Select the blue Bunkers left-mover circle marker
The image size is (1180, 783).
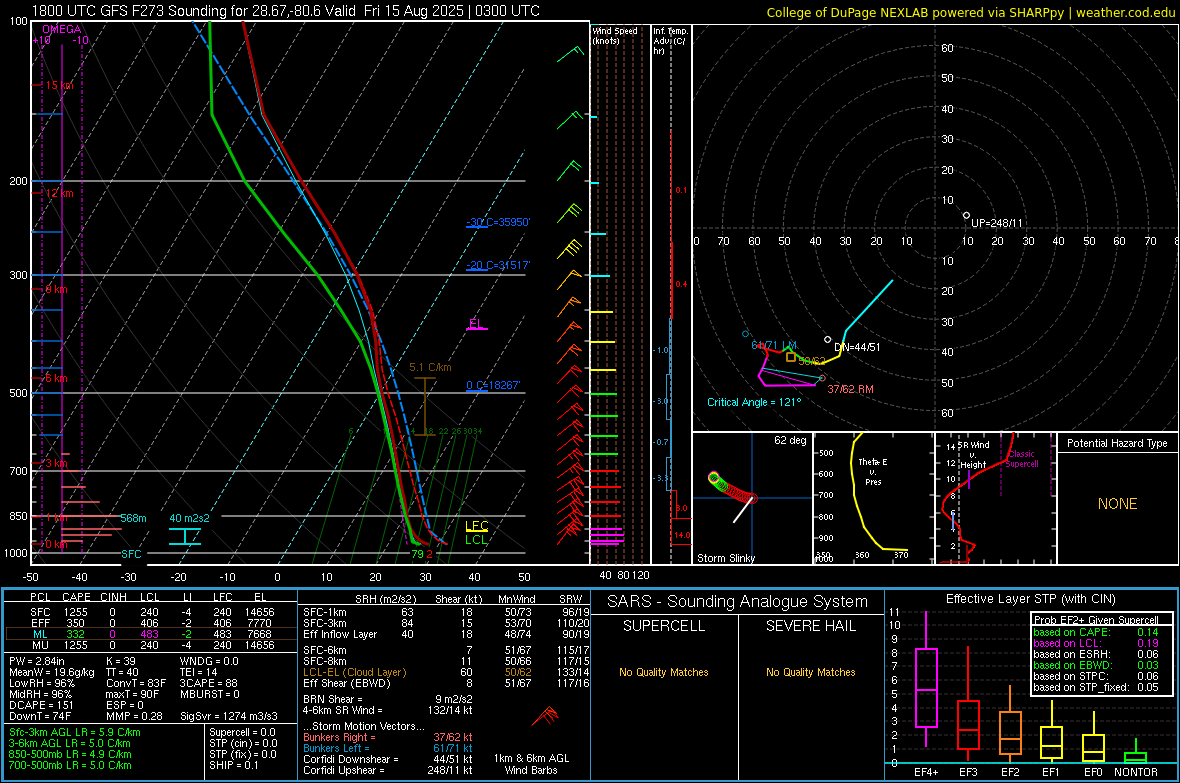pyautogui.click(x=746, y=334)
